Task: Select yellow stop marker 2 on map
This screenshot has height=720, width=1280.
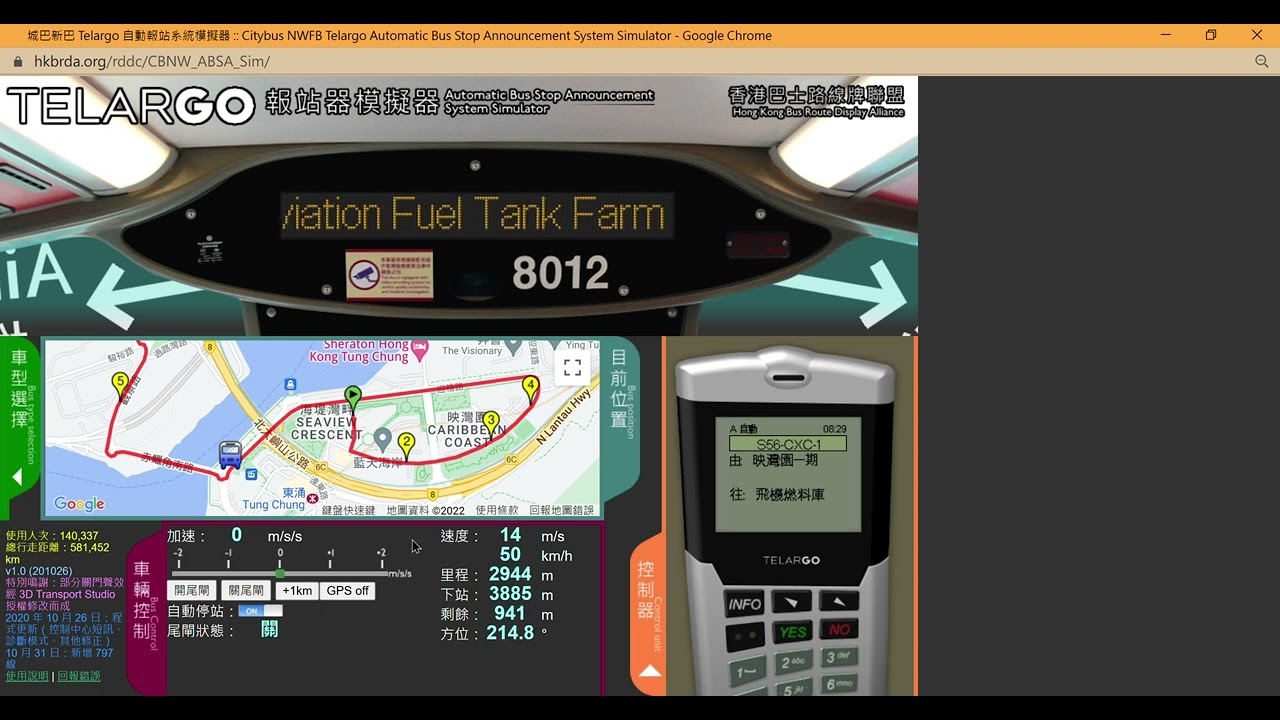Action: (x=406, y=446)
